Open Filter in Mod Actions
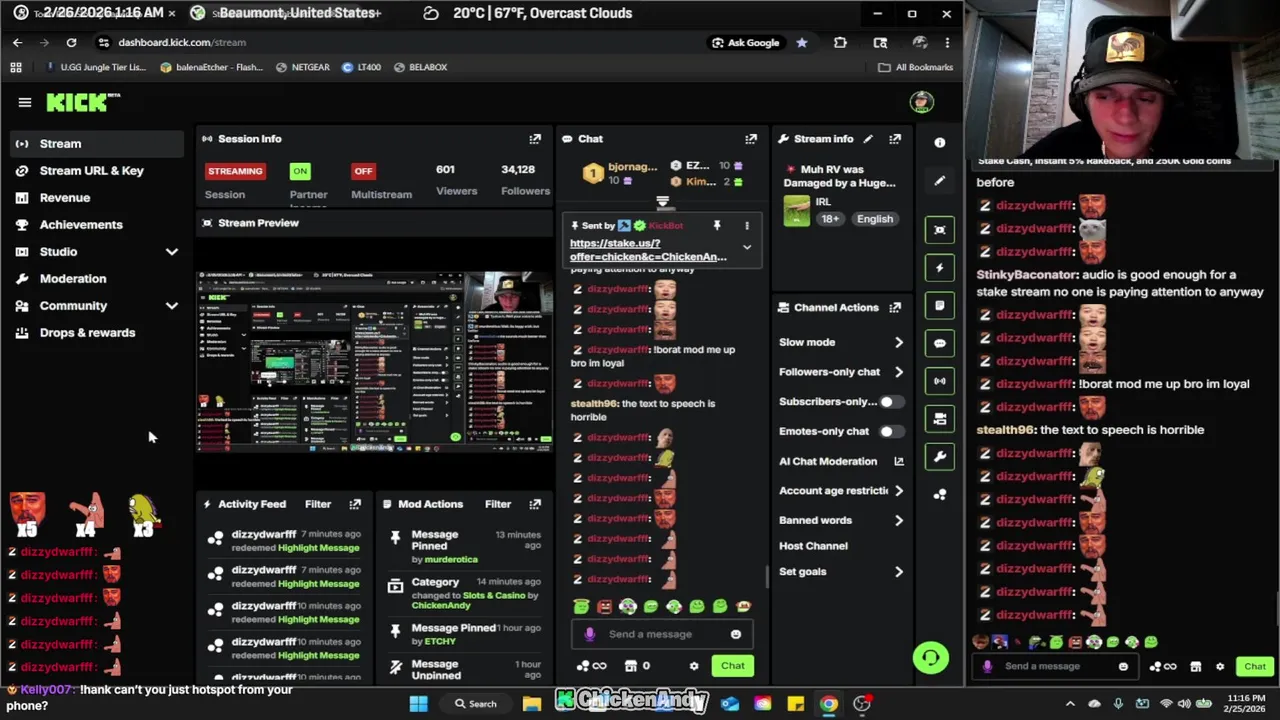 pos(498,504)
